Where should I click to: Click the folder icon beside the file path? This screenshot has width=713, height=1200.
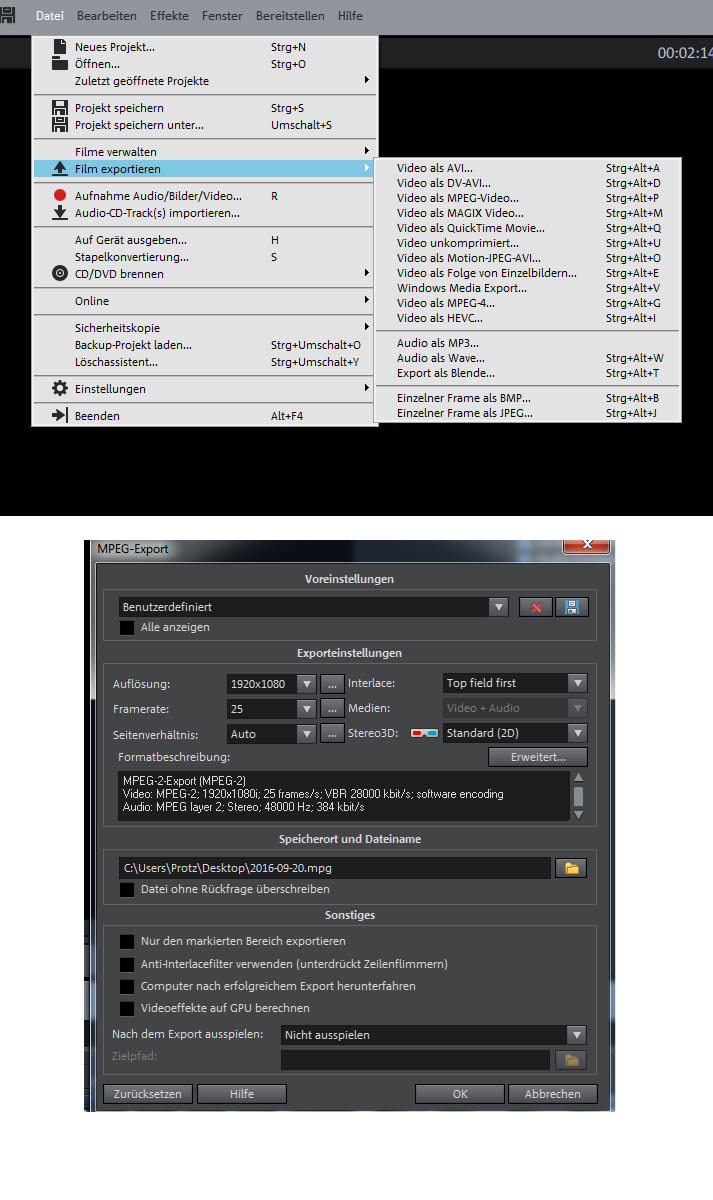point(572,868)
